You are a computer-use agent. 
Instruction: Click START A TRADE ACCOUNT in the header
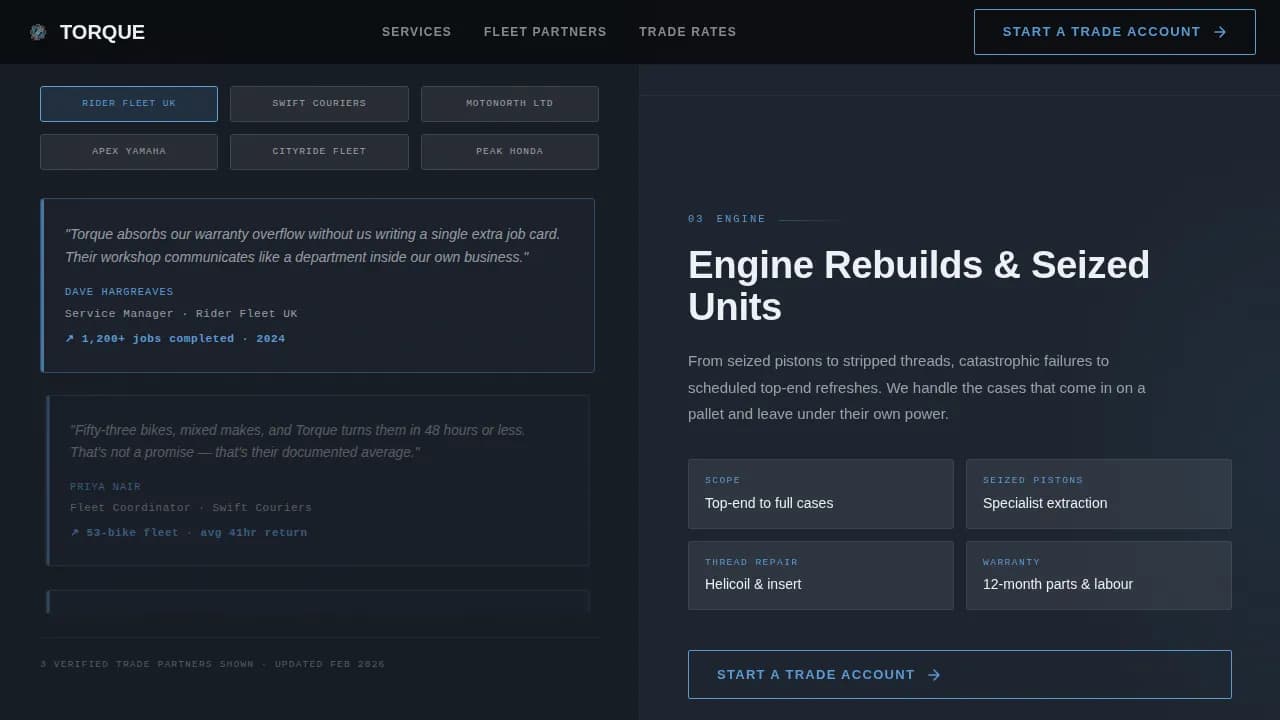(x=1114, y=31)
